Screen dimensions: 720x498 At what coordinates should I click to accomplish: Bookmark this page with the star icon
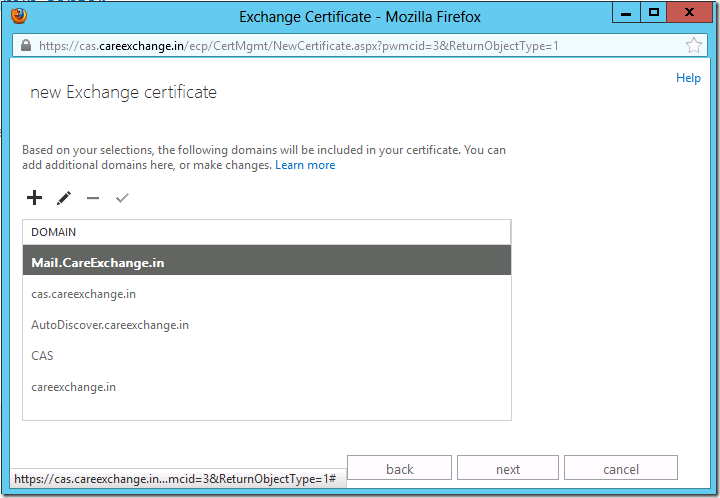pyautogui.click(x=693, y=45)
